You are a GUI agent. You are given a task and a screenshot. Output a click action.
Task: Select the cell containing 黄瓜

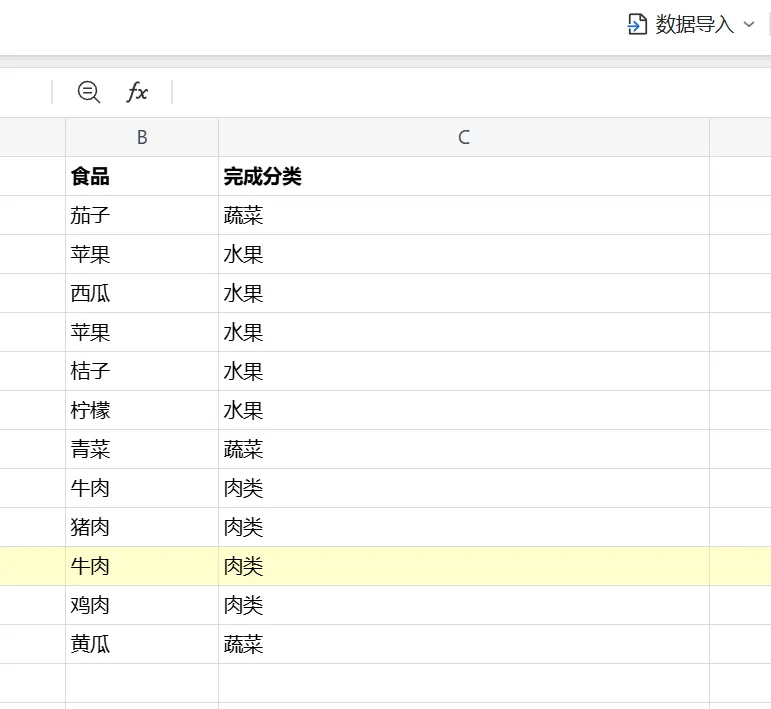point(142,644)
